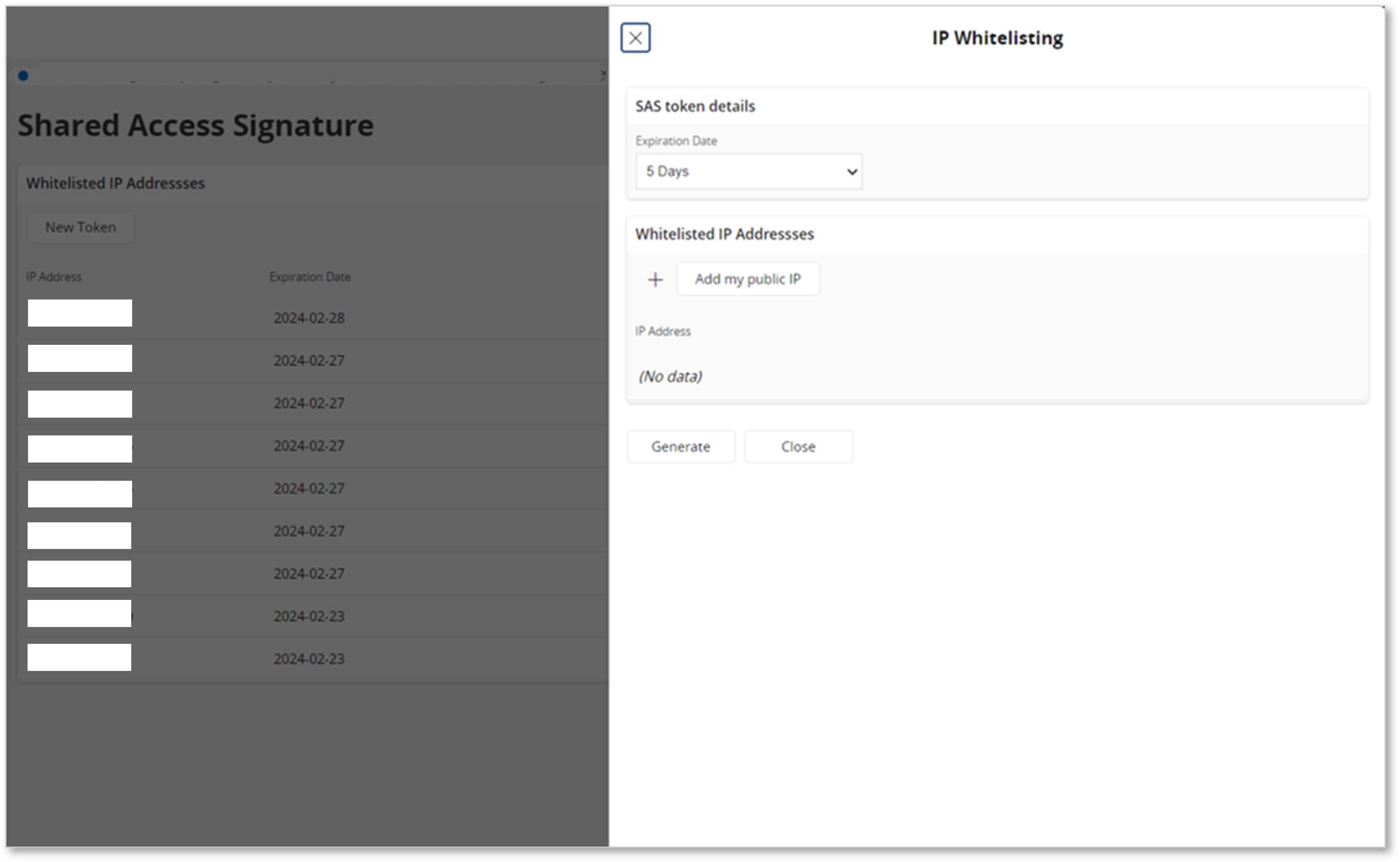Open the Expiration Date 5 Days dropdown
Screen dimensions: 1400x862
pos(748,171)
